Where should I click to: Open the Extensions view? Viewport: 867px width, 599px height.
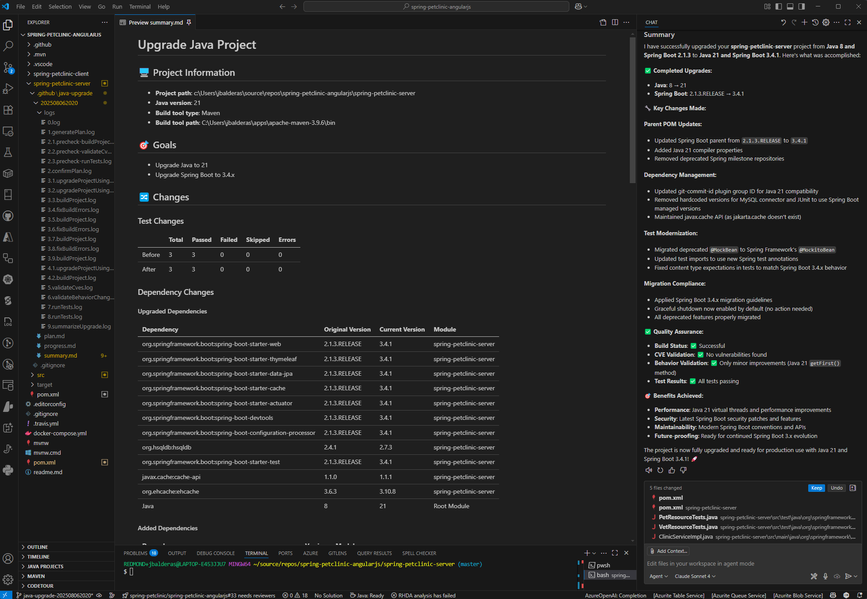click(x=8, y=110)
